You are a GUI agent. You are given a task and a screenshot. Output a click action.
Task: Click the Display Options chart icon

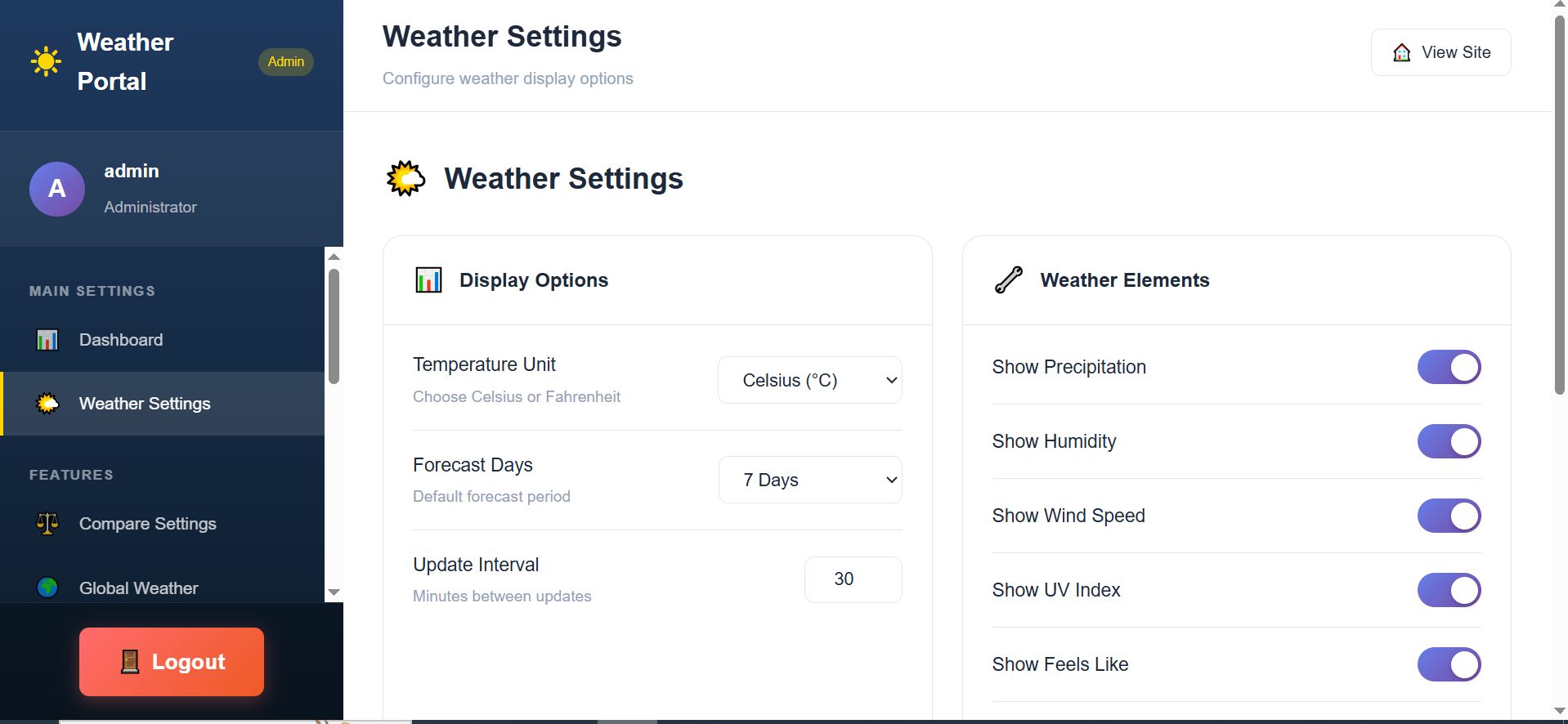coord(428,280)
